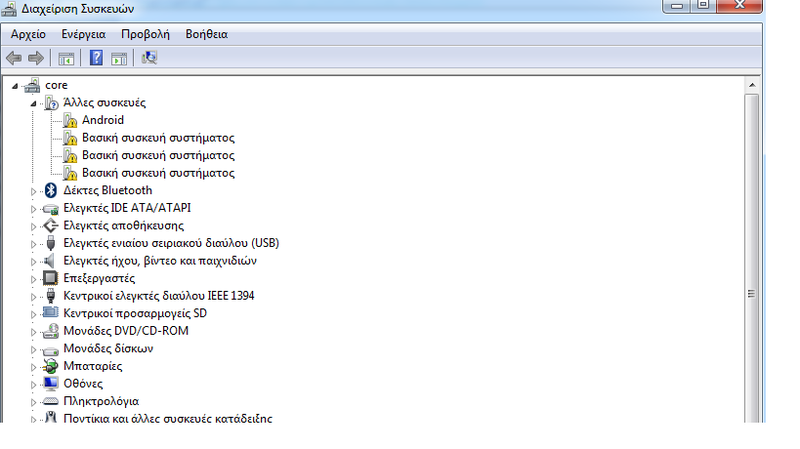The image size is (800, 449).
Task: Select the Android device with warning icon
Action: click(102, 120)
